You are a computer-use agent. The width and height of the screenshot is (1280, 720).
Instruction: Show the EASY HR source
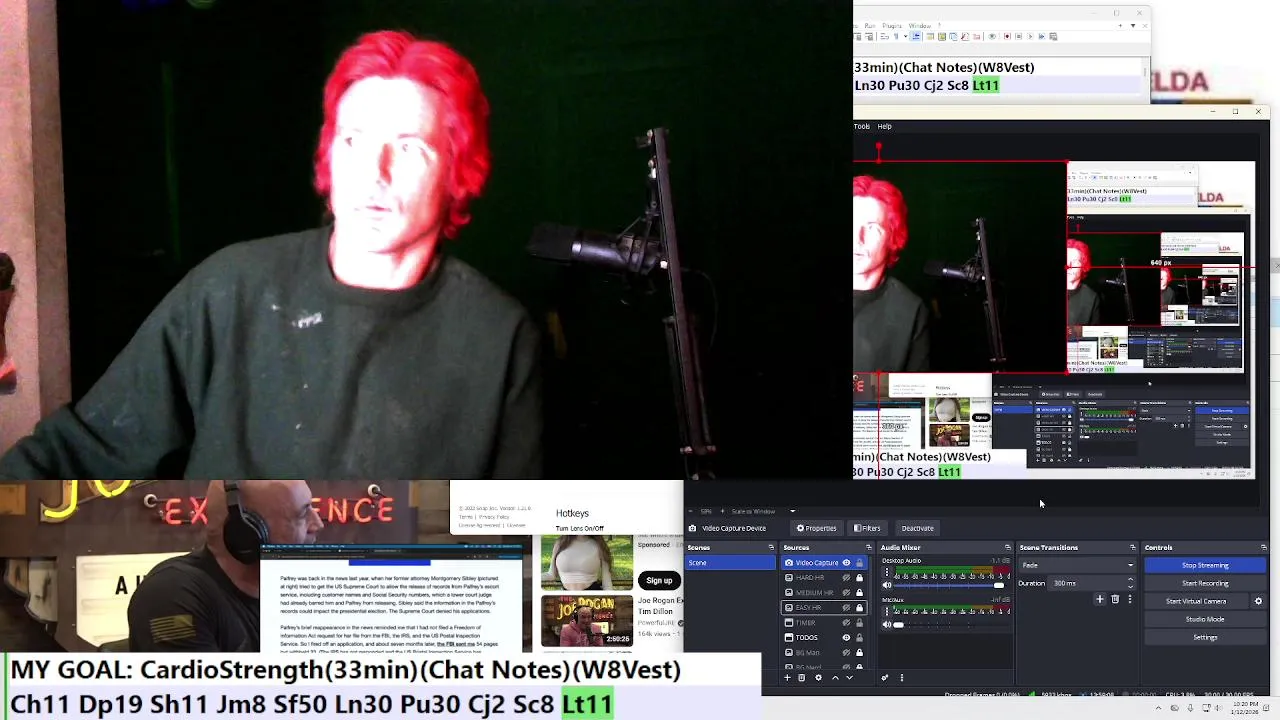click(x=846, y=607)
